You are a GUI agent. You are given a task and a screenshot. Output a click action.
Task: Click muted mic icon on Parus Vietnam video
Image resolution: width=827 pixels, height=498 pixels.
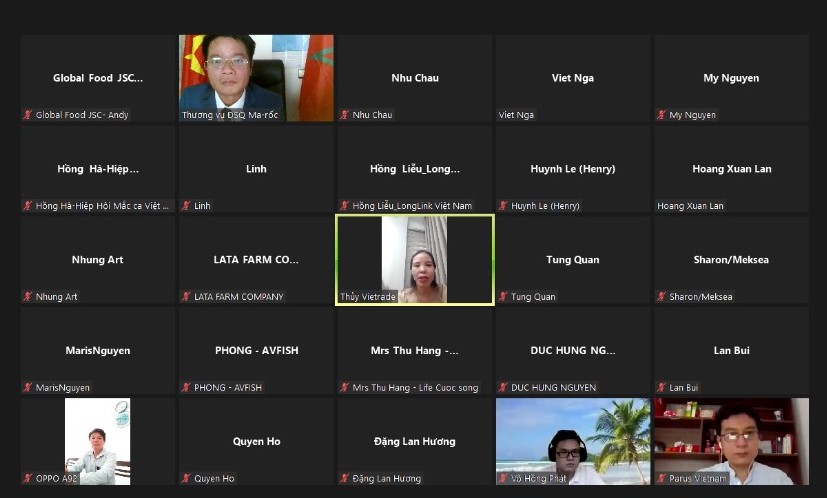(x=662, y=478)
